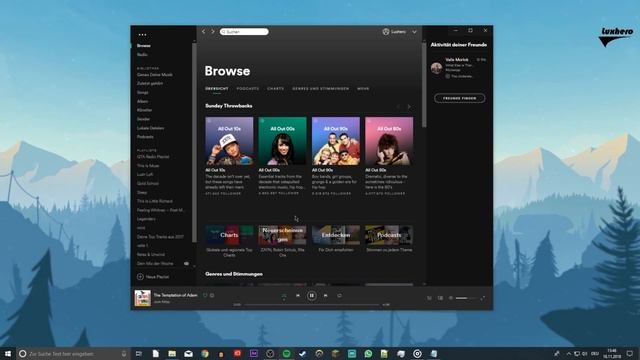The image size is (640, 360).
Task: Switch to the Charts tab
Action: (x=276, y=89)
